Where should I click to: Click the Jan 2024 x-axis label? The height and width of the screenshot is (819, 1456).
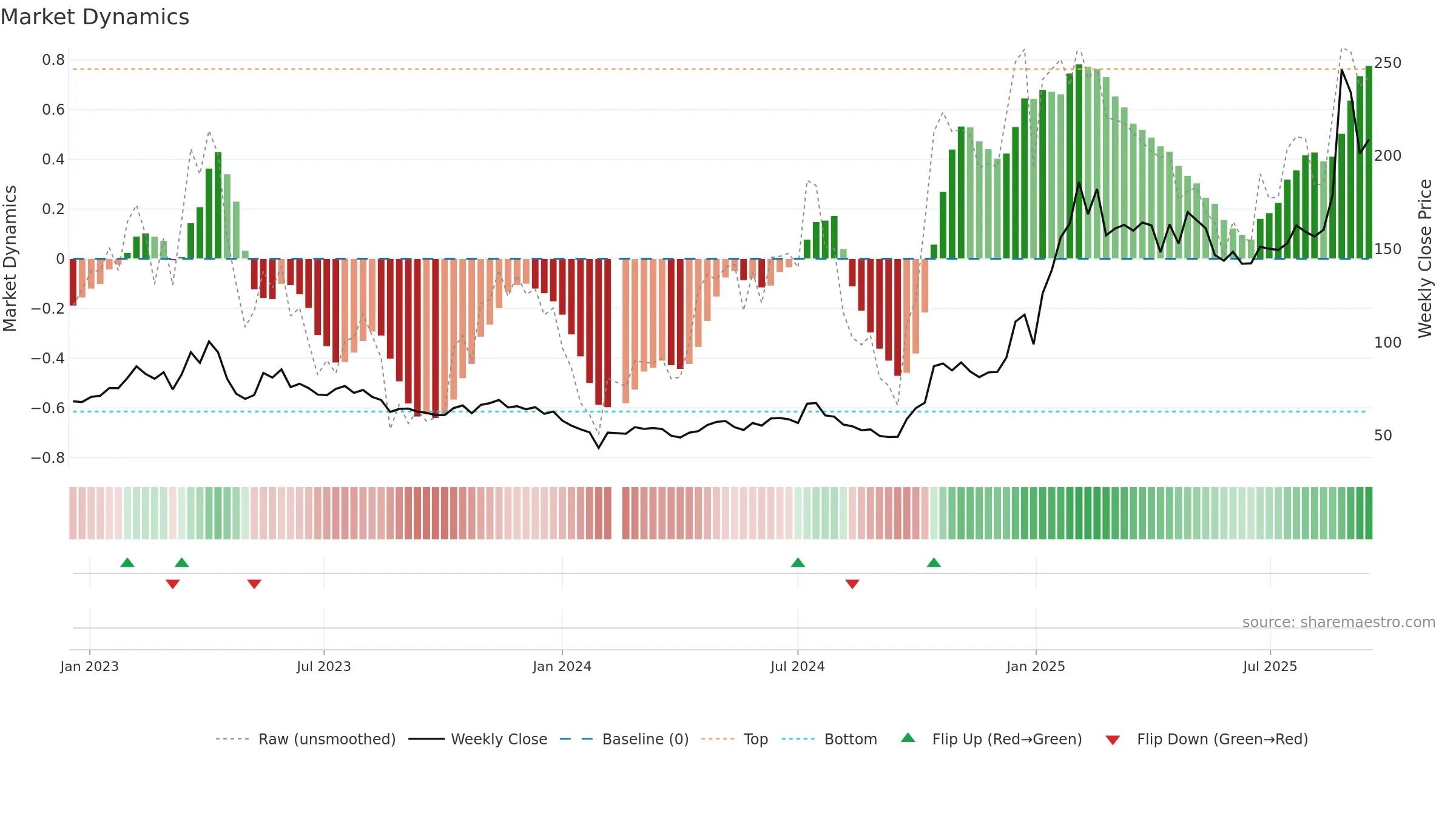click(562, 666)
